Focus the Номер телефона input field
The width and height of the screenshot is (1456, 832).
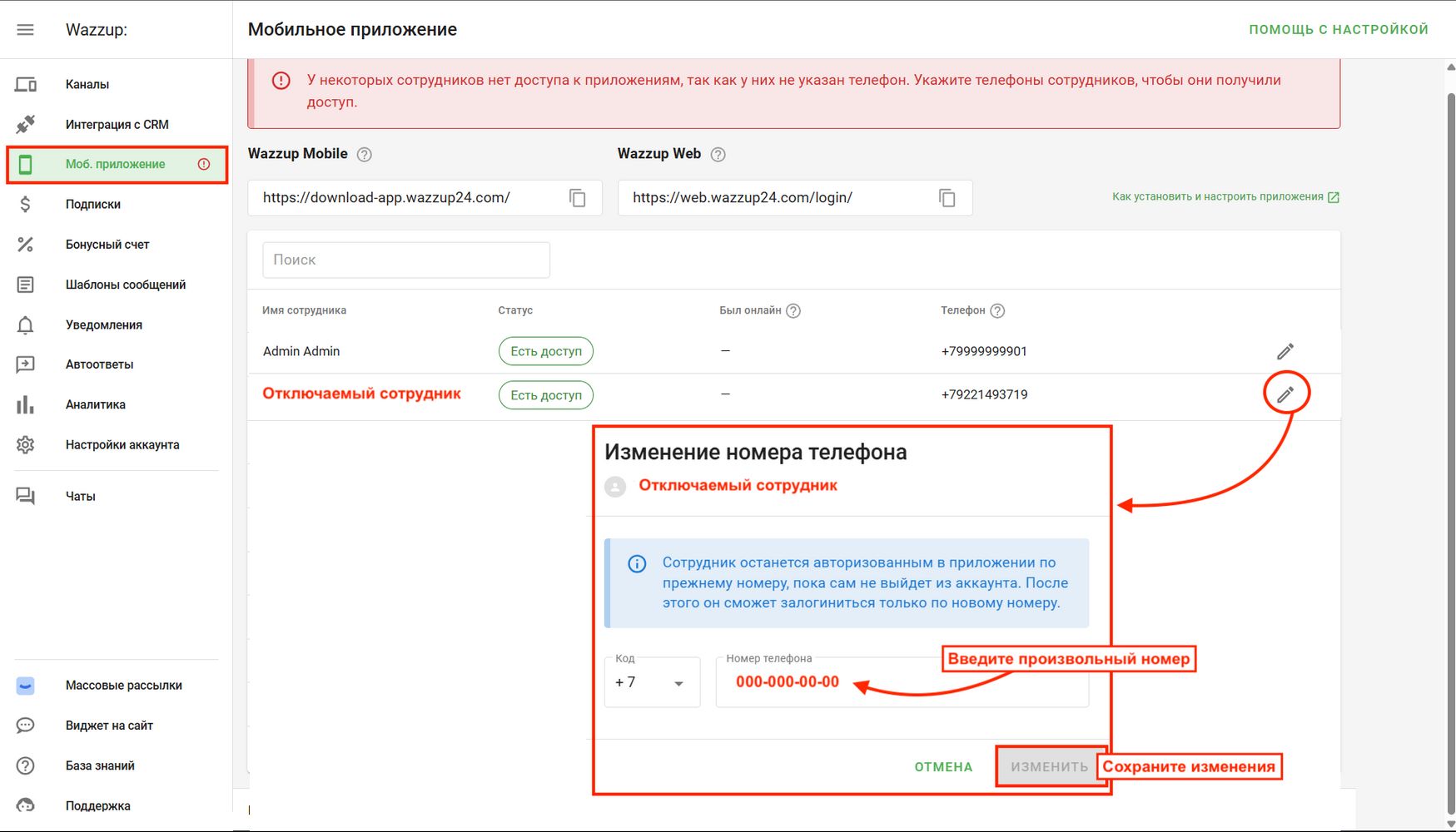(x=902, y=682)
